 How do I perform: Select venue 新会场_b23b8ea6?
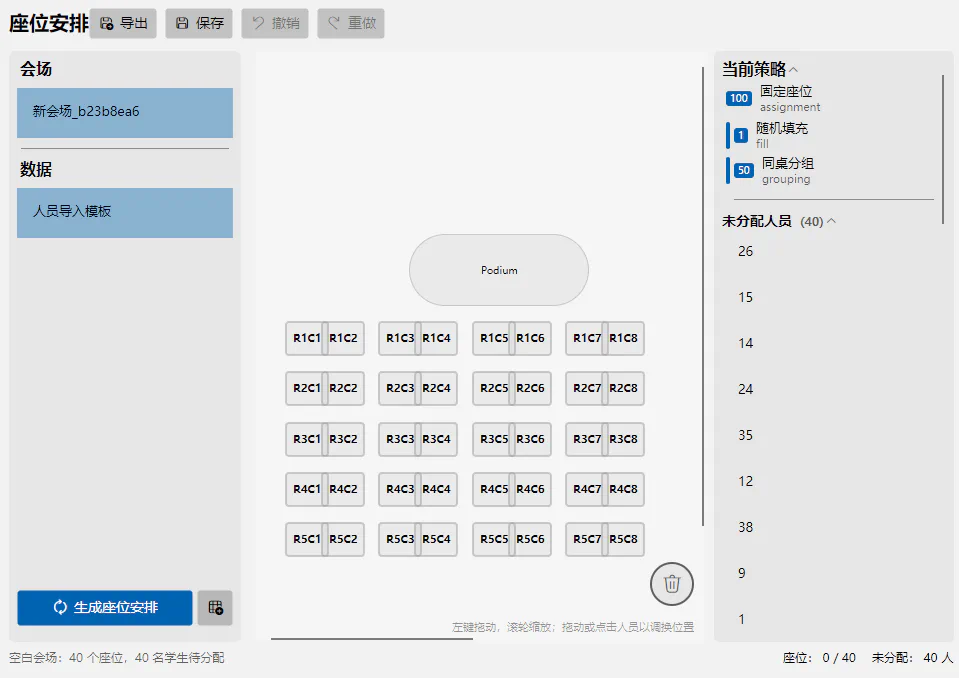click(125, 112)
